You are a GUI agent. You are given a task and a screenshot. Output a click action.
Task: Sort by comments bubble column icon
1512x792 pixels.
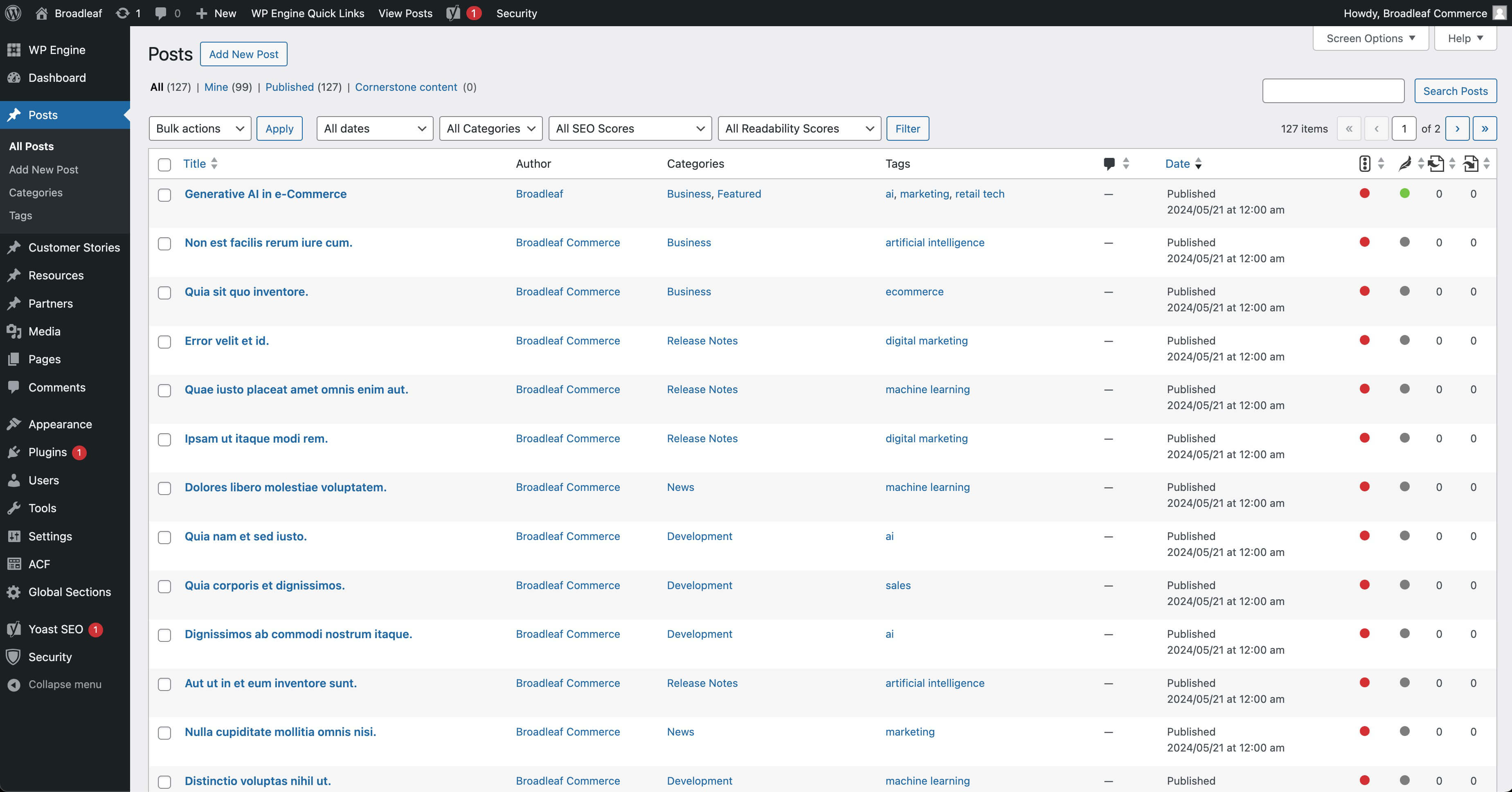click(1109, 164)
